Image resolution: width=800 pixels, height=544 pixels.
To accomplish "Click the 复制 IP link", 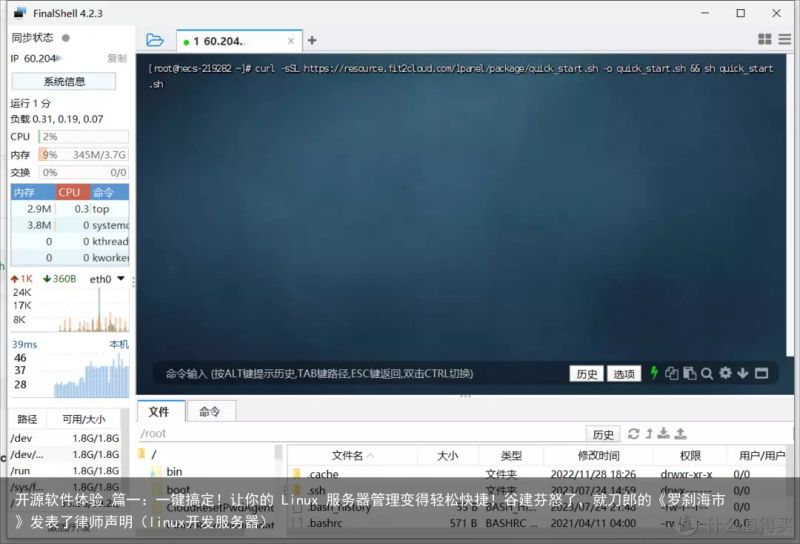I will [117, 58].
